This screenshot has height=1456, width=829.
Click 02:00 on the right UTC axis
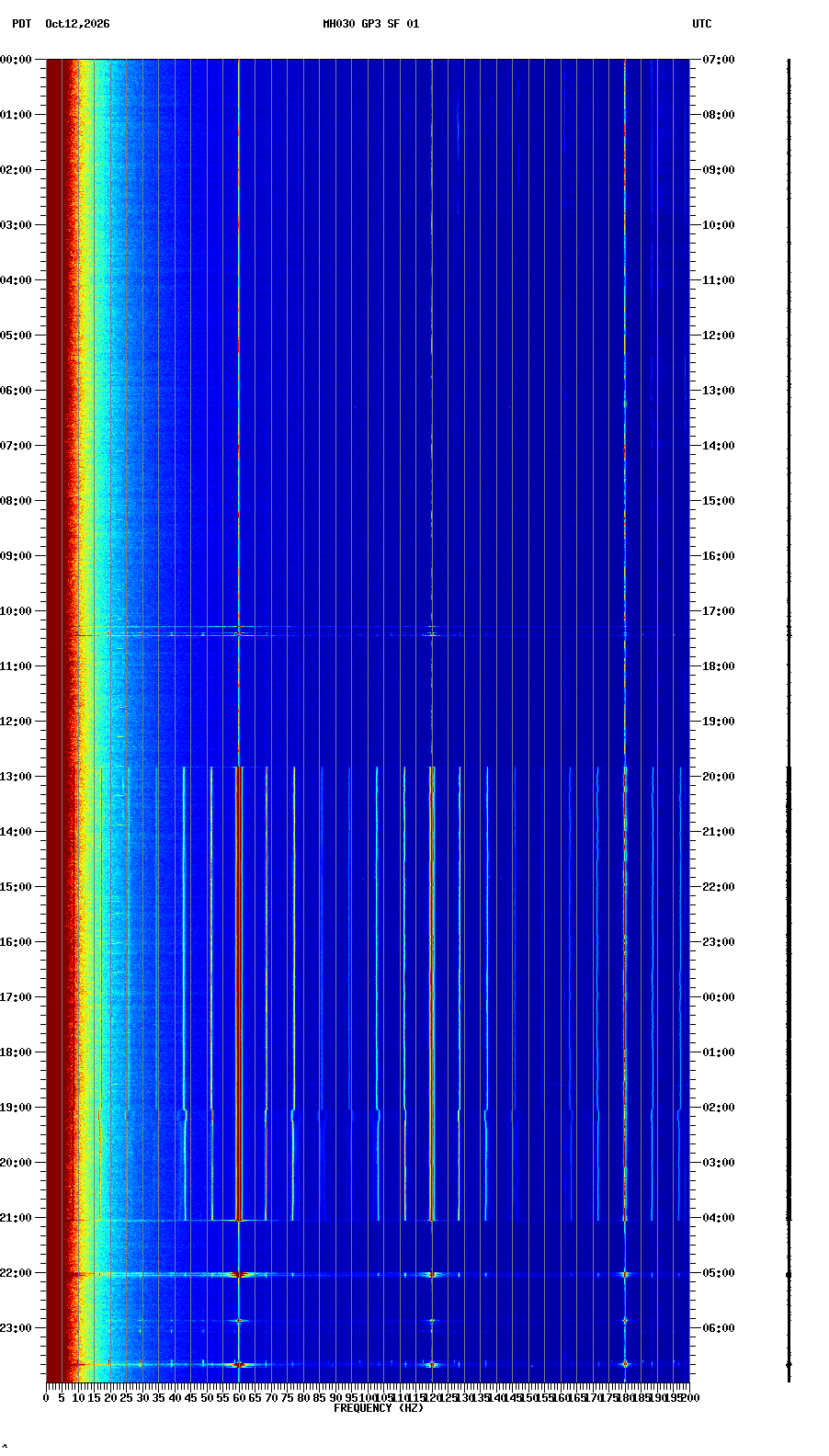pyautogui.click(x=718, y=1108)
